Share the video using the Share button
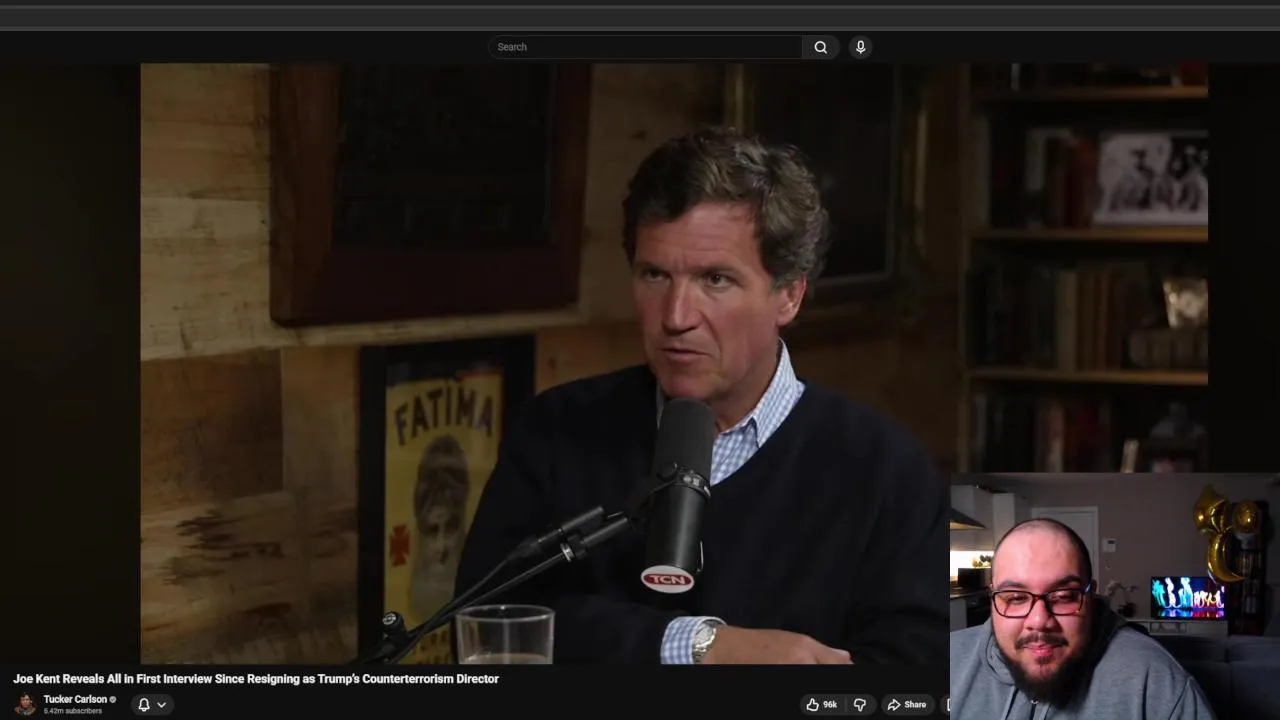The image size is (1280, 720). (907, 705)
